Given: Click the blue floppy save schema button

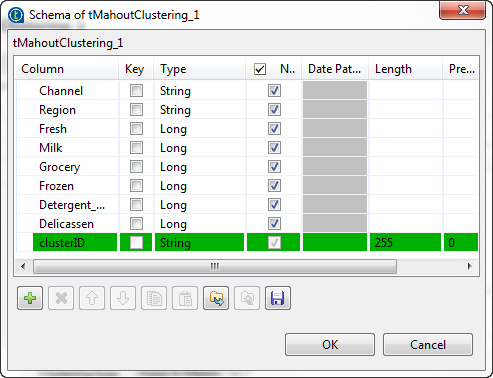Looking at the screenshot, I should [278, 298].
